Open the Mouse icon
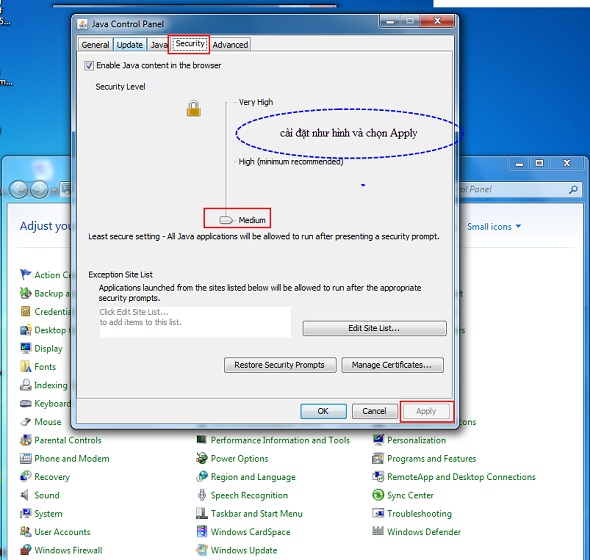 click(x=25, y=422)
